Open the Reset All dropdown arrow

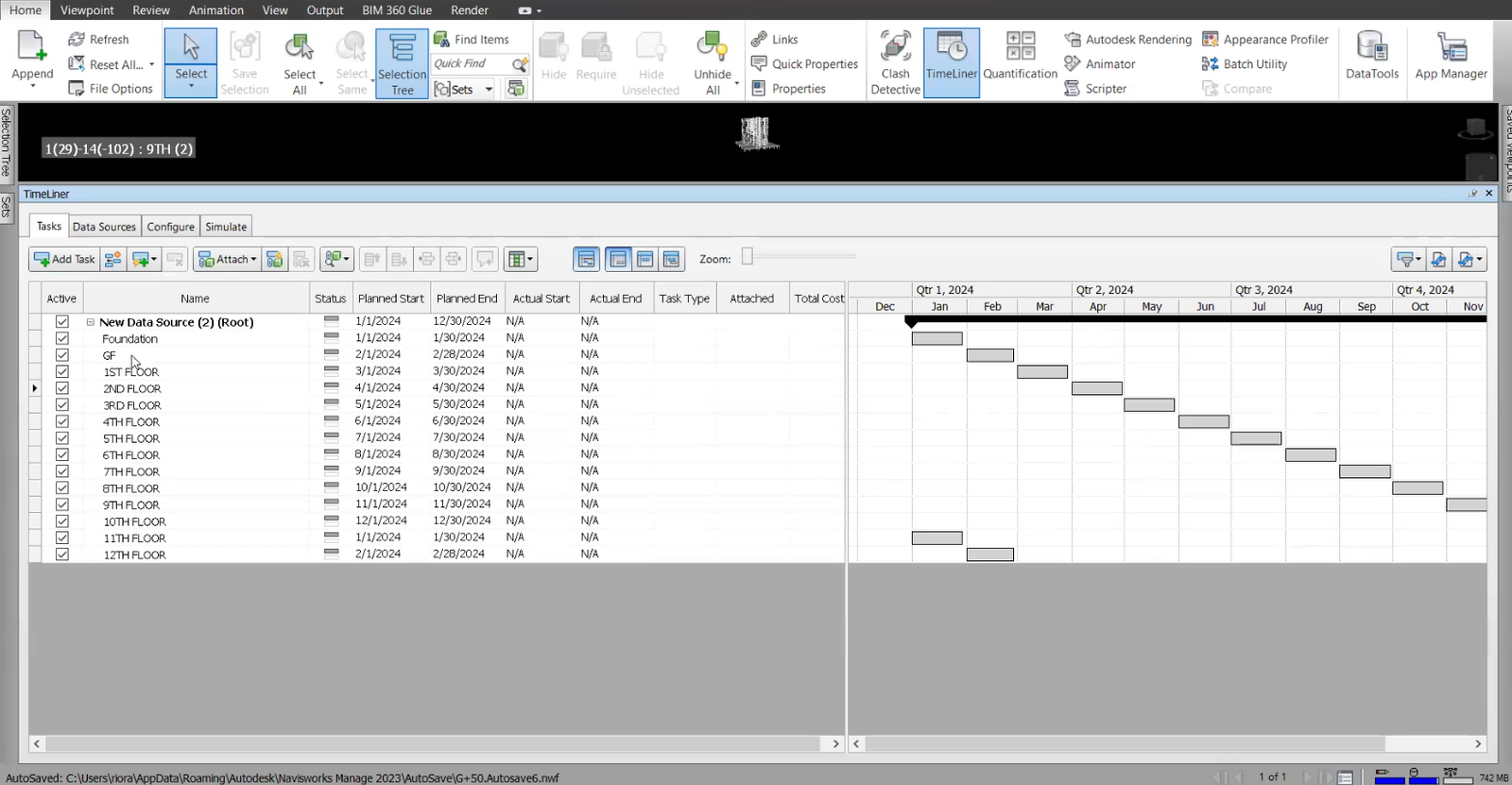(152, 64)
